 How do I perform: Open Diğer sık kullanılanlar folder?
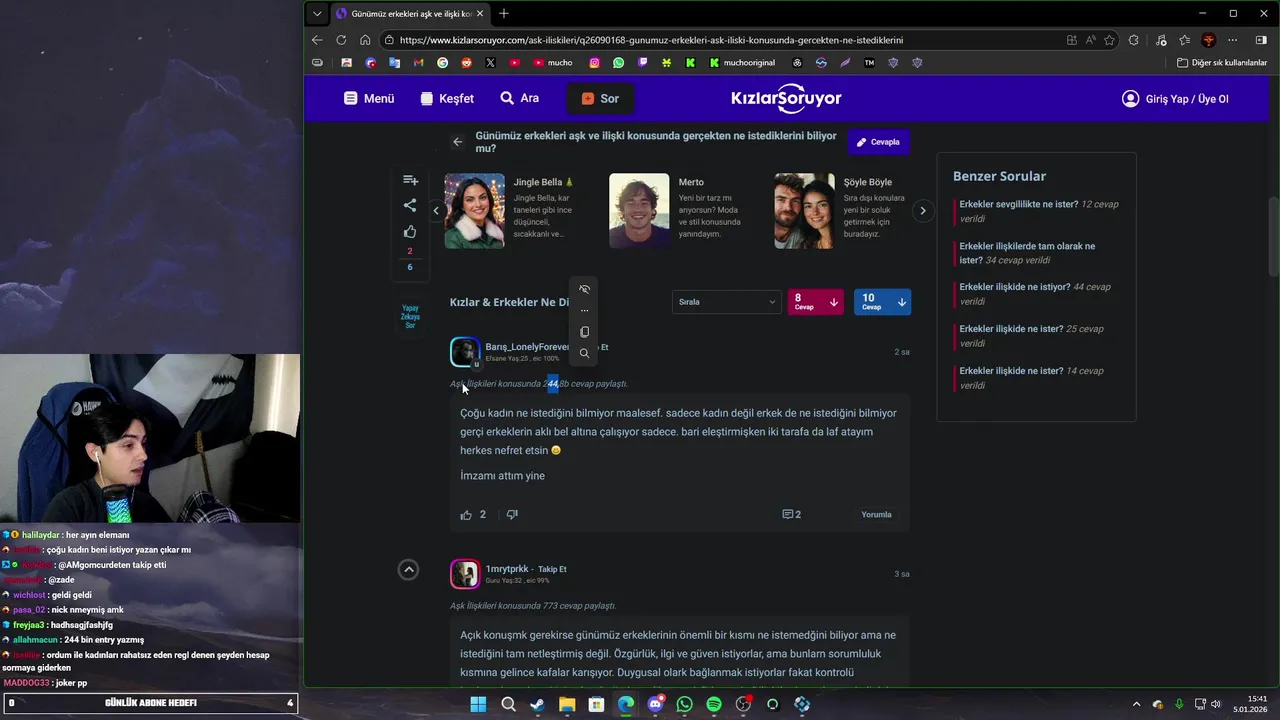1222,62
